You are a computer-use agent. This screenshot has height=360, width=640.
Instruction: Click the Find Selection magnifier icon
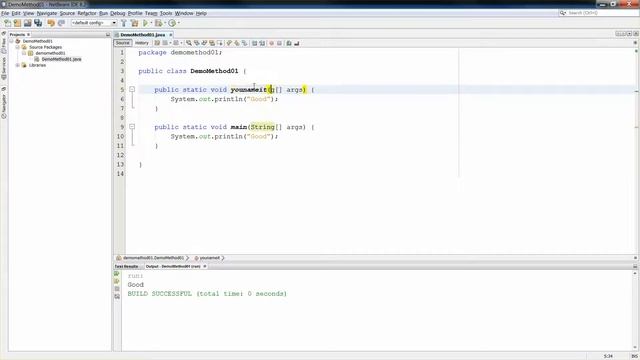[x=189, y=43]
